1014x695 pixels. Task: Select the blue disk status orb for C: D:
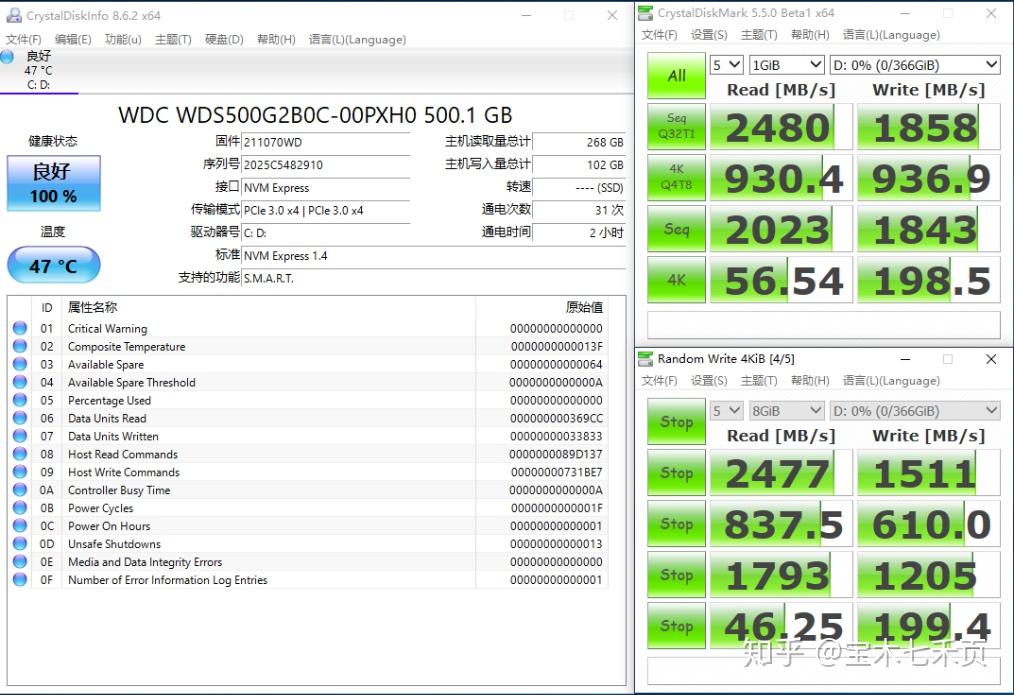click(x=8, y=57)
